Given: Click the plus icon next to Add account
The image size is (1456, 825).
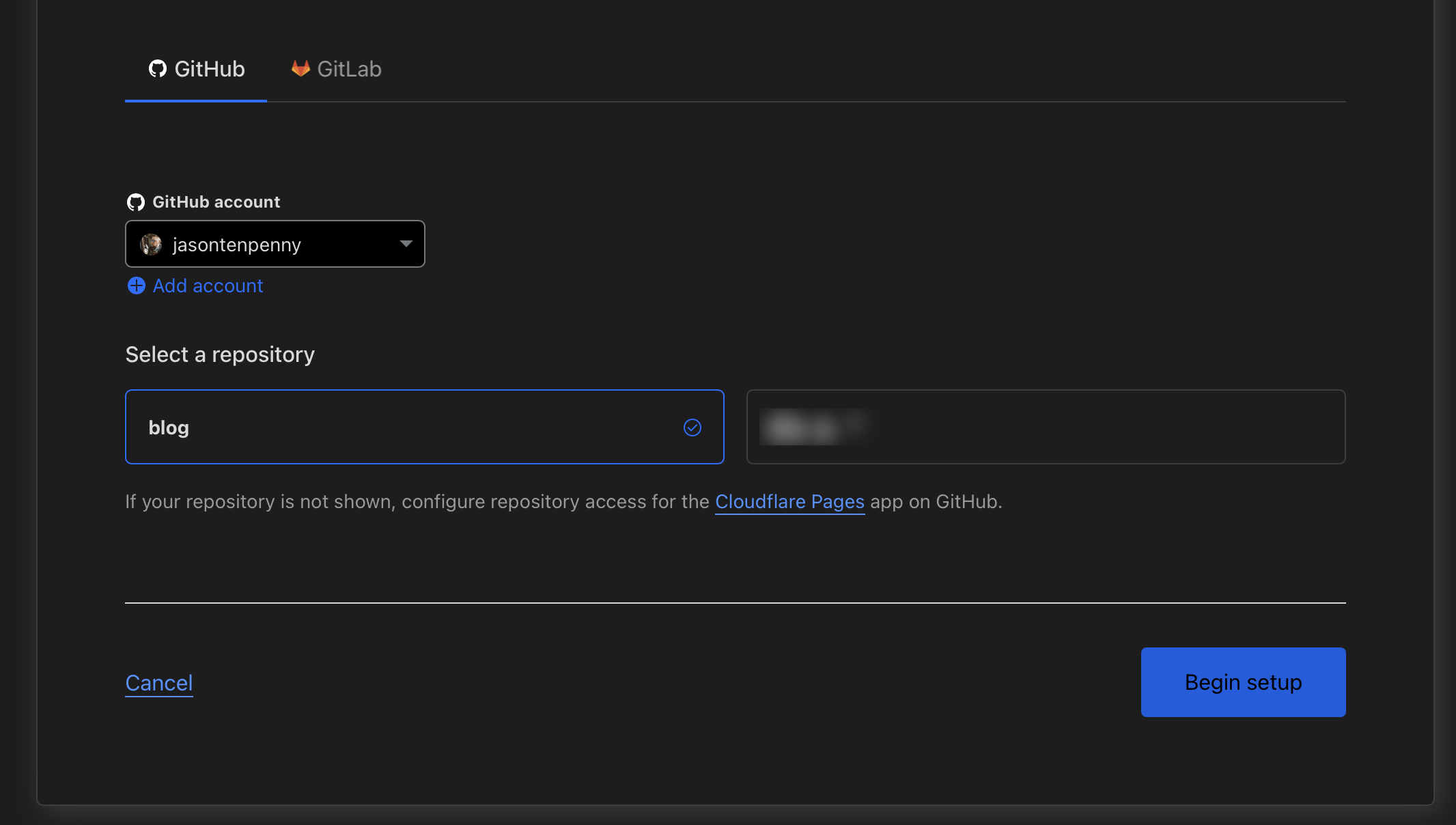Looking at the screenshot, I should [x=136, y=286].
